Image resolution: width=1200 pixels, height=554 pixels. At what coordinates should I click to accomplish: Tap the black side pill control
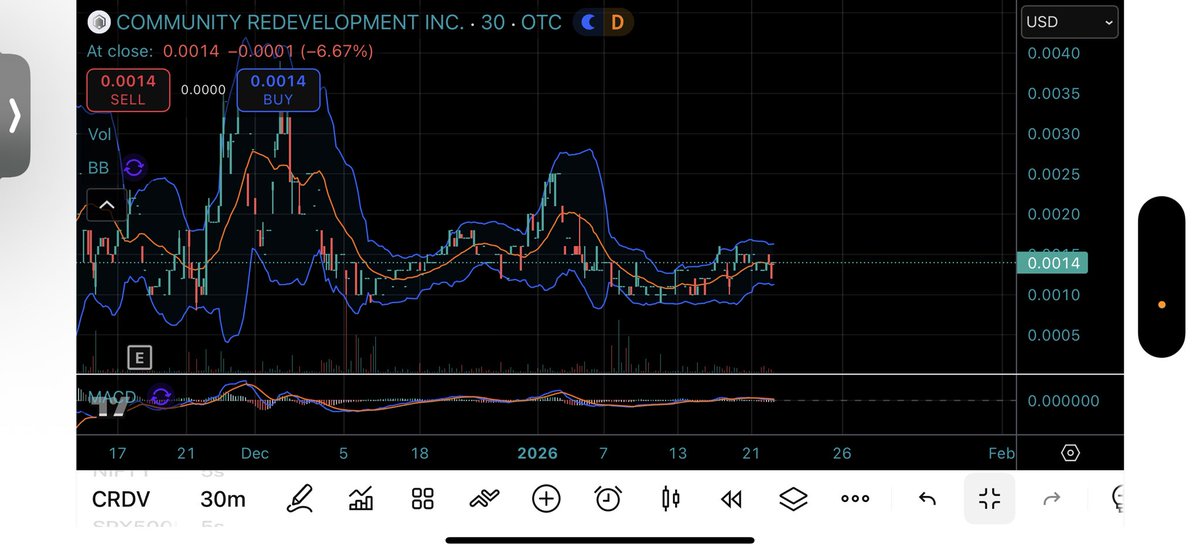click(x=1162, y=276)
